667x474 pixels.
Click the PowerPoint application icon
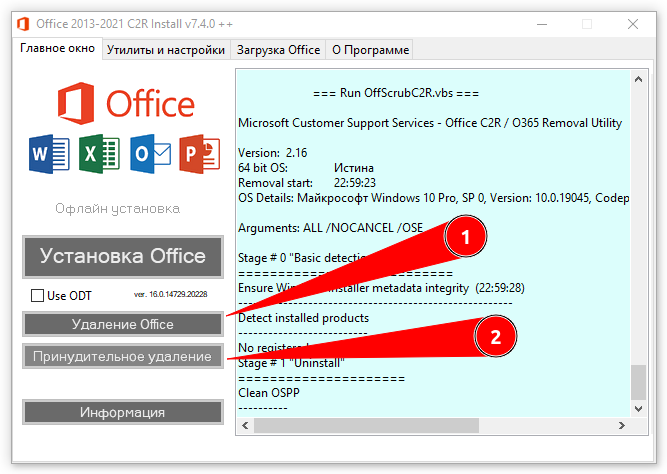200,154
